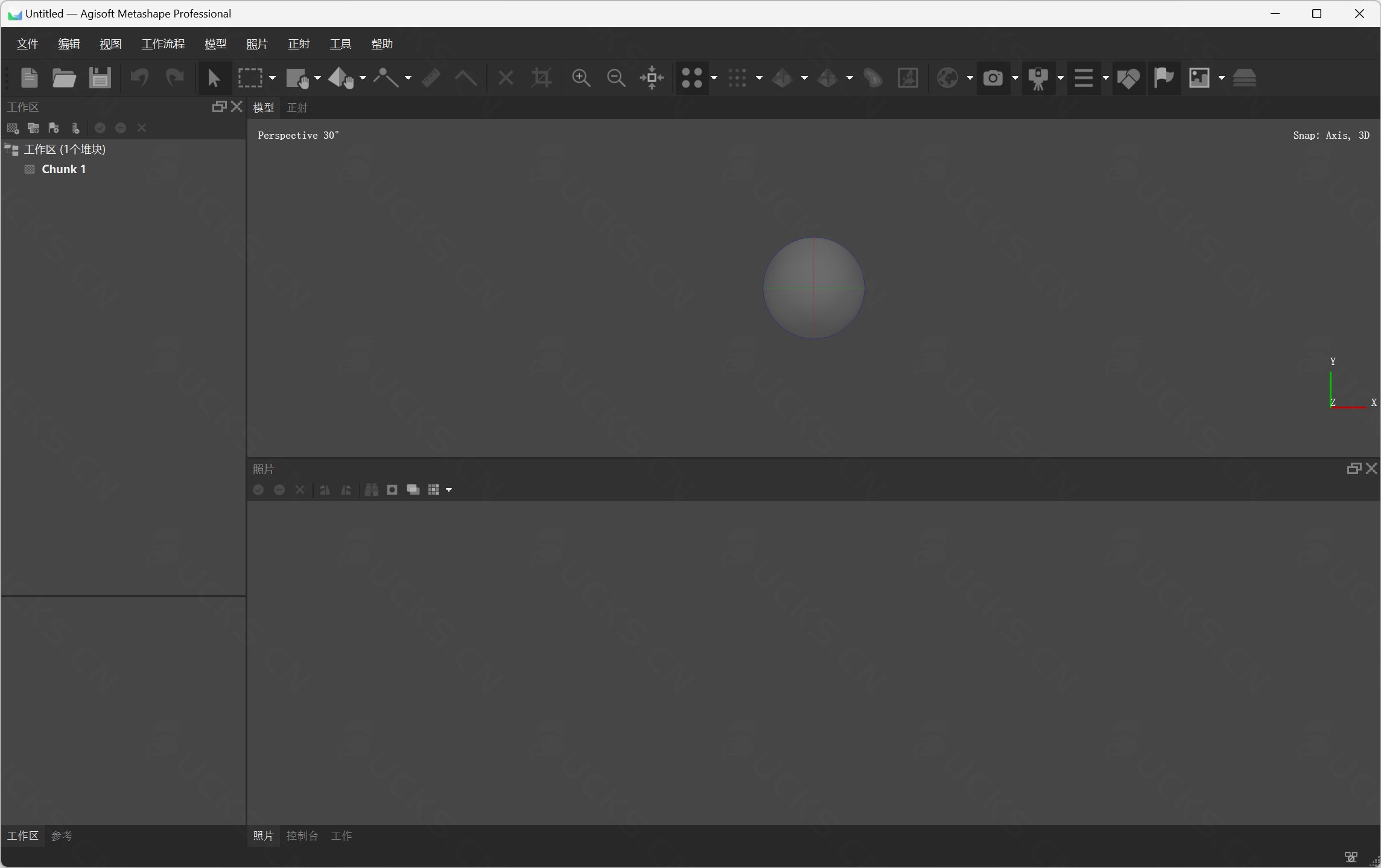
Task: Click the Reset view icon
Action: [652, 78]
